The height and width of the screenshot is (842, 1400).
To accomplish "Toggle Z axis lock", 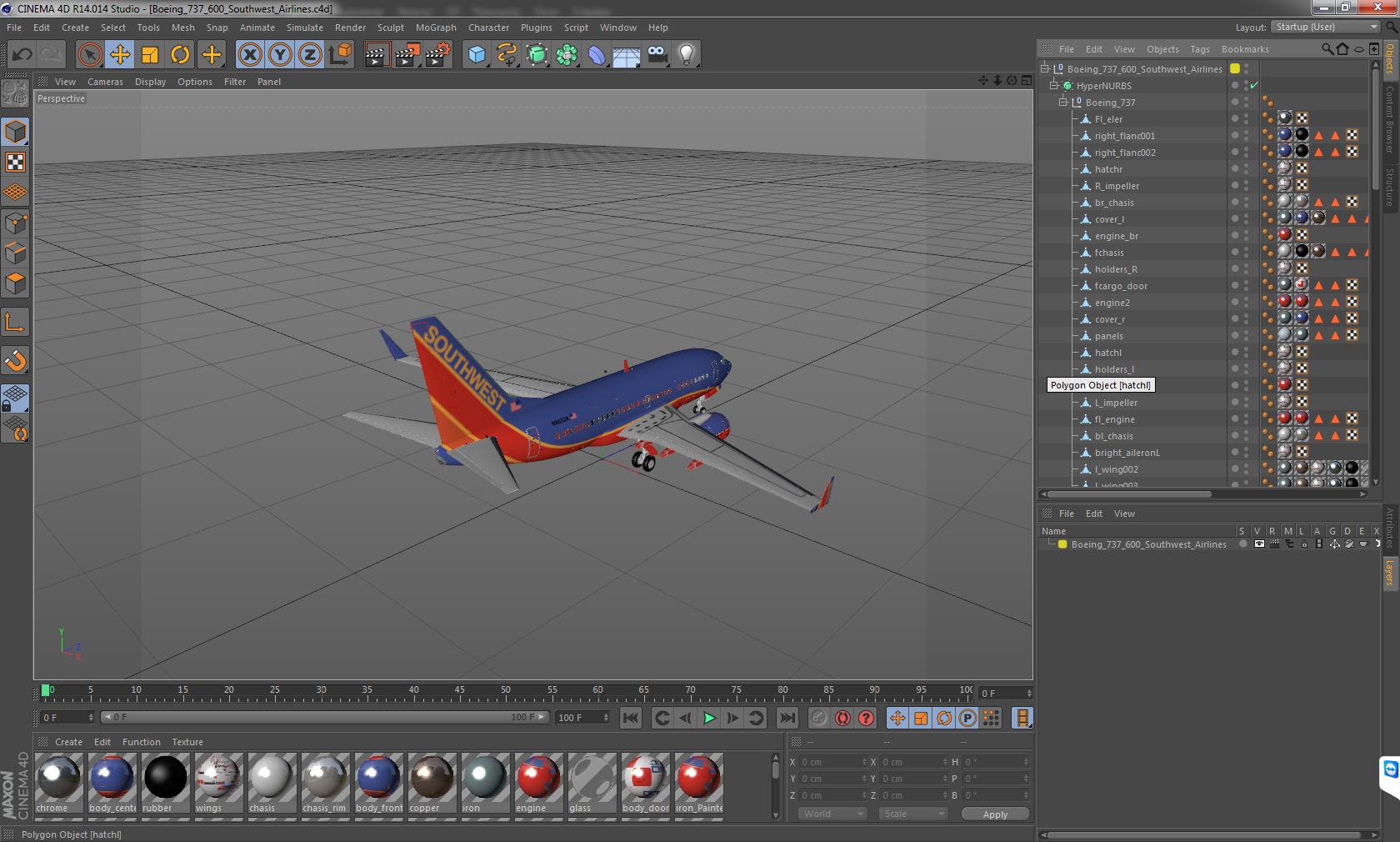I will tap(310, 55).
